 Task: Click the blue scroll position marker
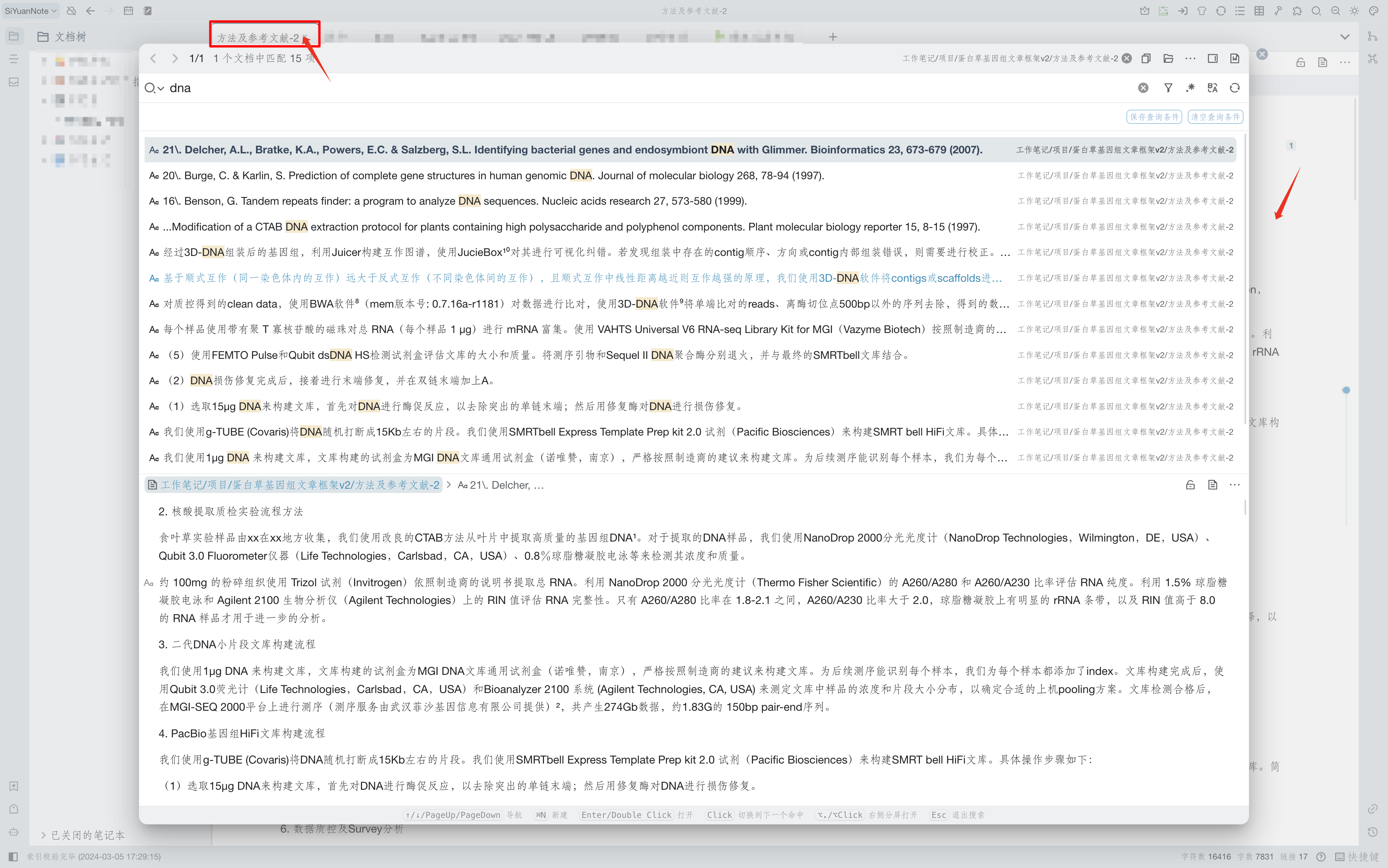(1346, 390)
